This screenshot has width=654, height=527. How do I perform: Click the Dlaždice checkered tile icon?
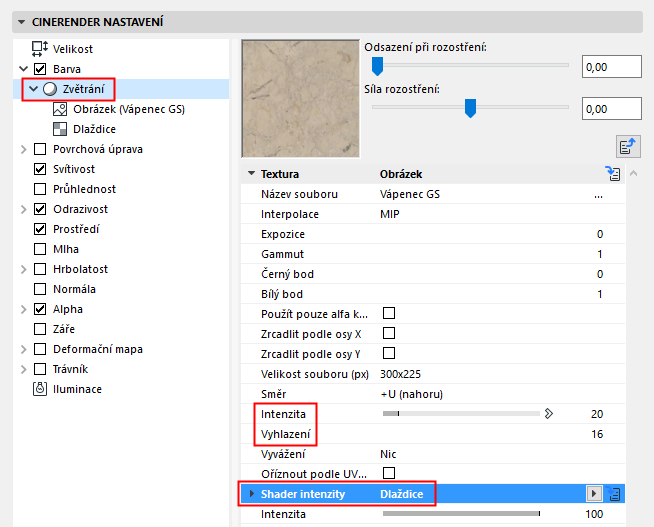point(58,129)
